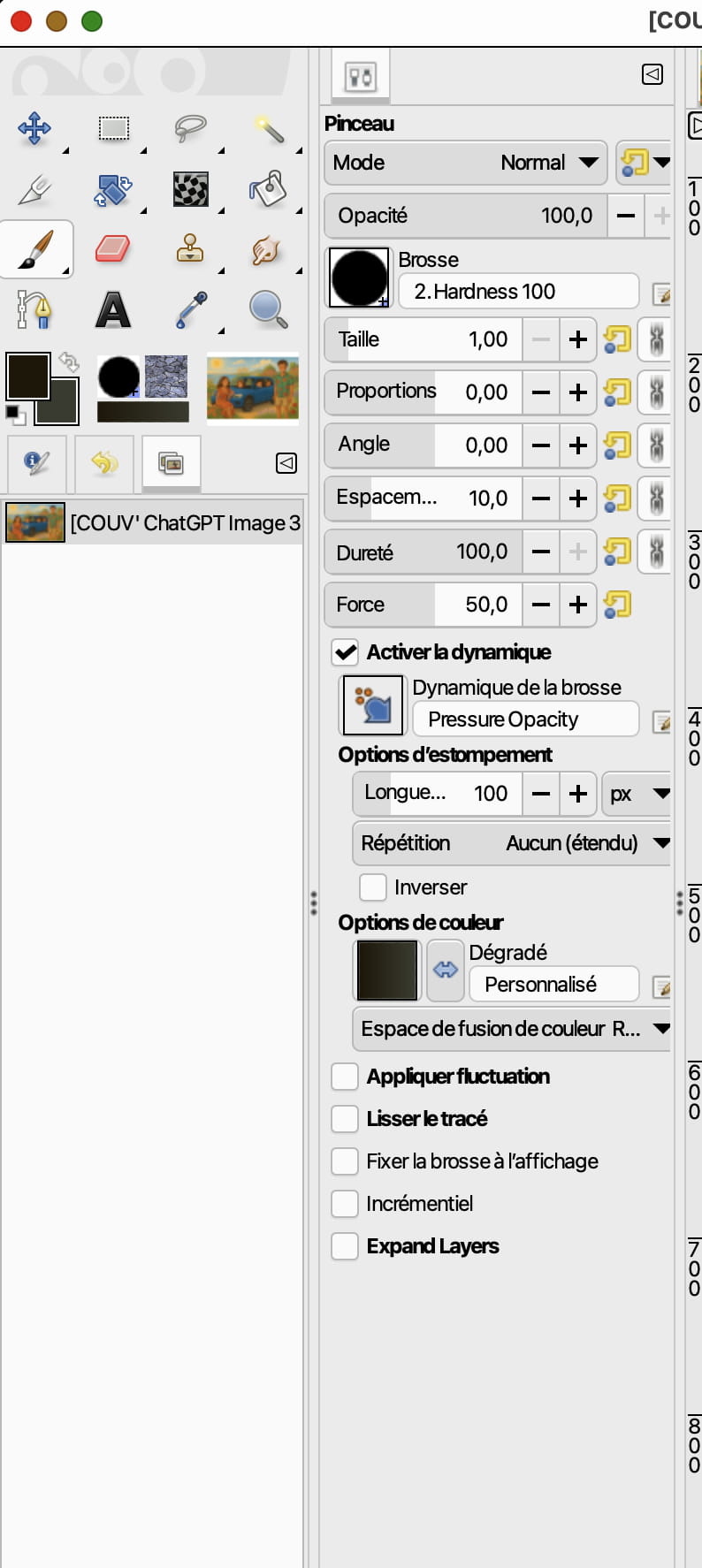
Task: Reverse the gradient direction arrows
Action: pos(446,970)
